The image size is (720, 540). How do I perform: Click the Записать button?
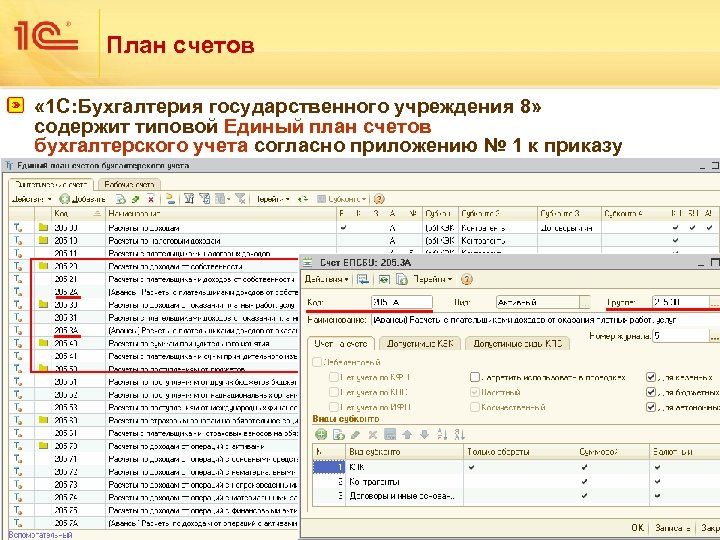[673, 528]
